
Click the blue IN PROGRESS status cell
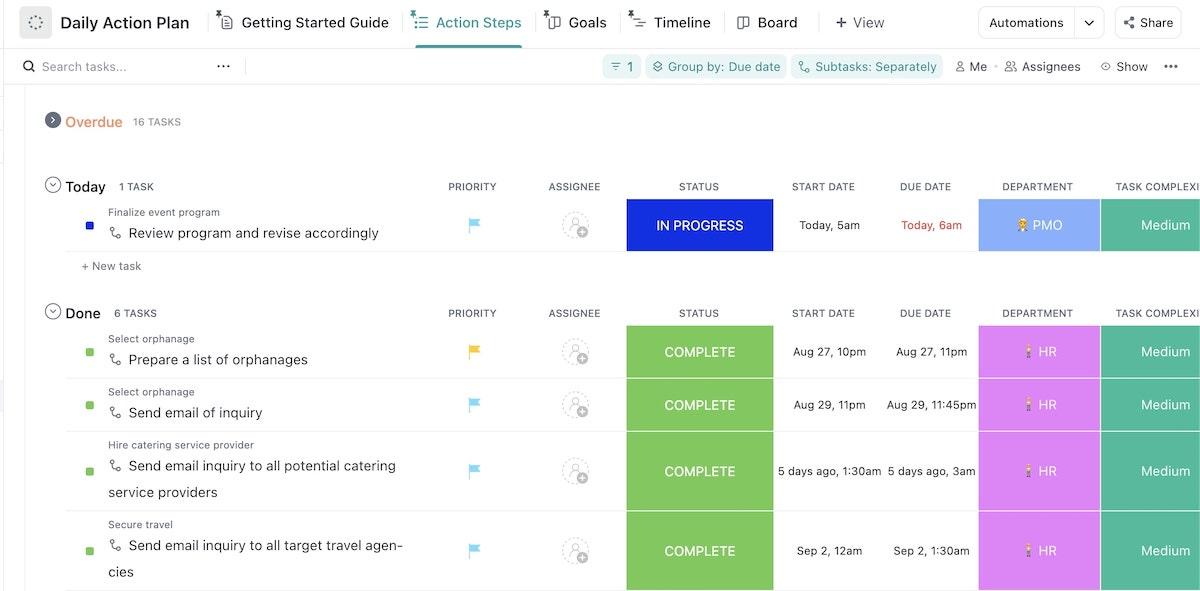pyautogui.click(x=699, y=226)
